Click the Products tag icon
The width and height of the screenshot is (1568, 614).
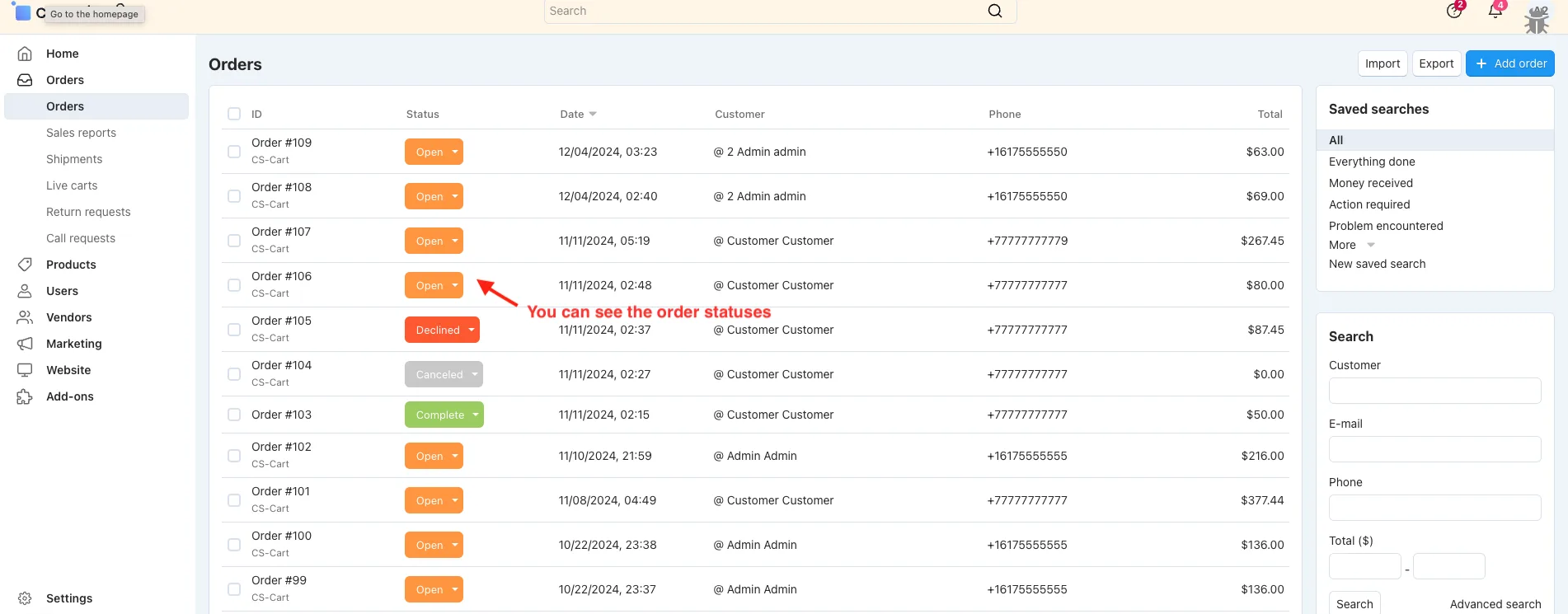(x=25, y=265)
